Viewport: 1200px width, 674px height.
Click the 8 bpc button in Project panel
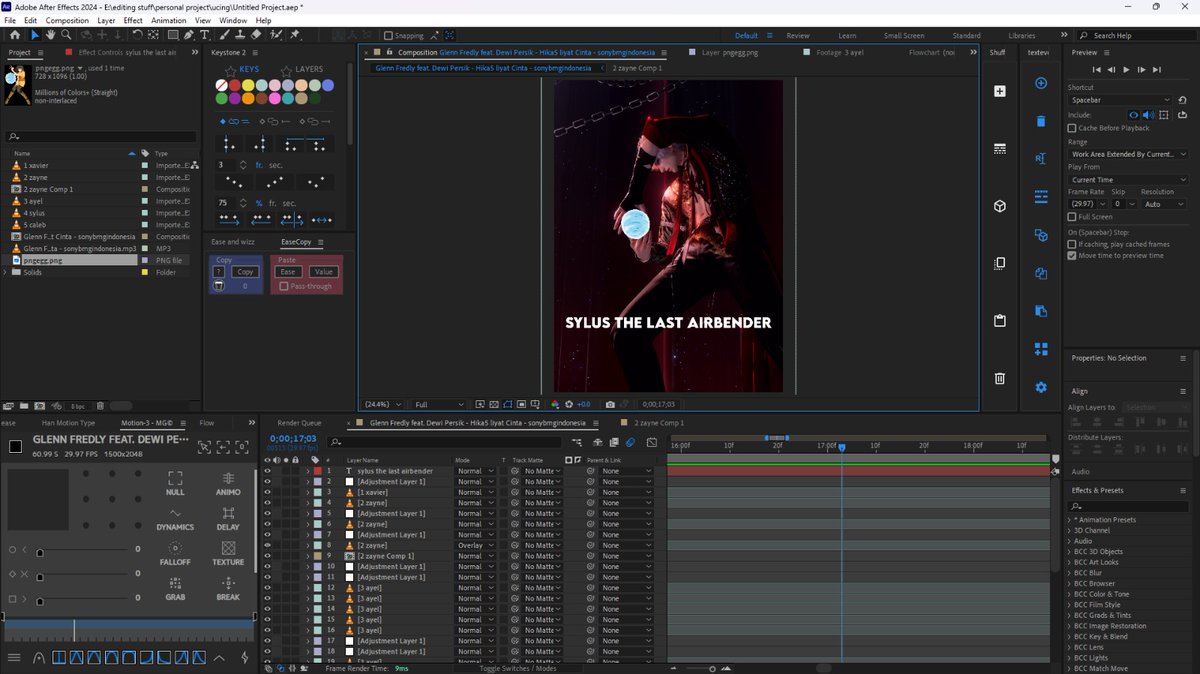click(77, 406)
